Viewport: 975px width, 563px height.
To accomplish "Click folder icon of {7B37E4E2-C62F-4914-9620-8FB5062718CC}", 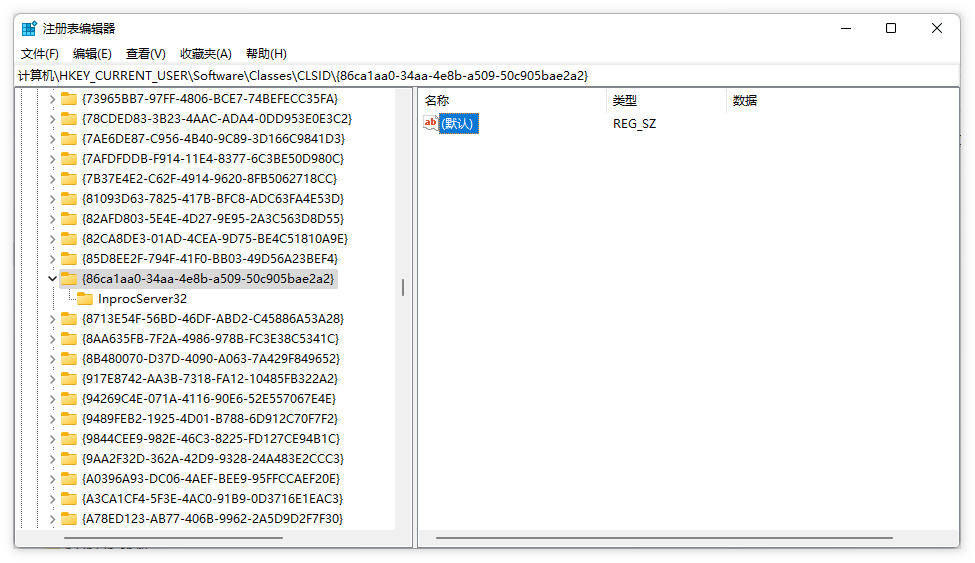I will (68, 178).
